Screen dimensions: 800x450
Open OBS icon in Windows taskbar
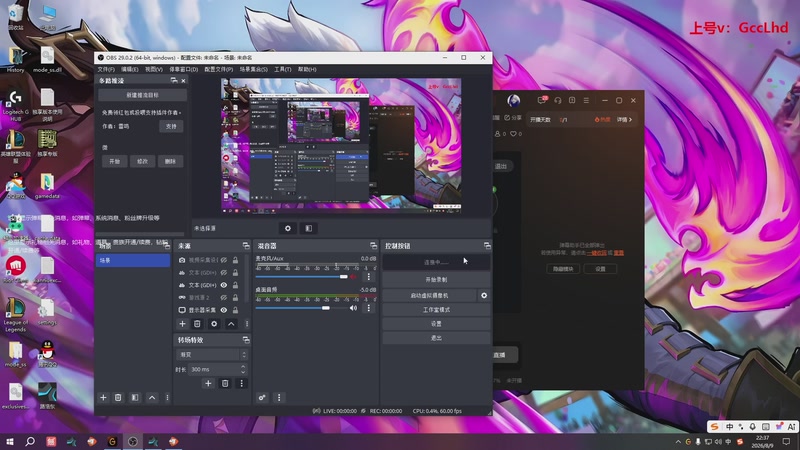click(x=133, y=441)
